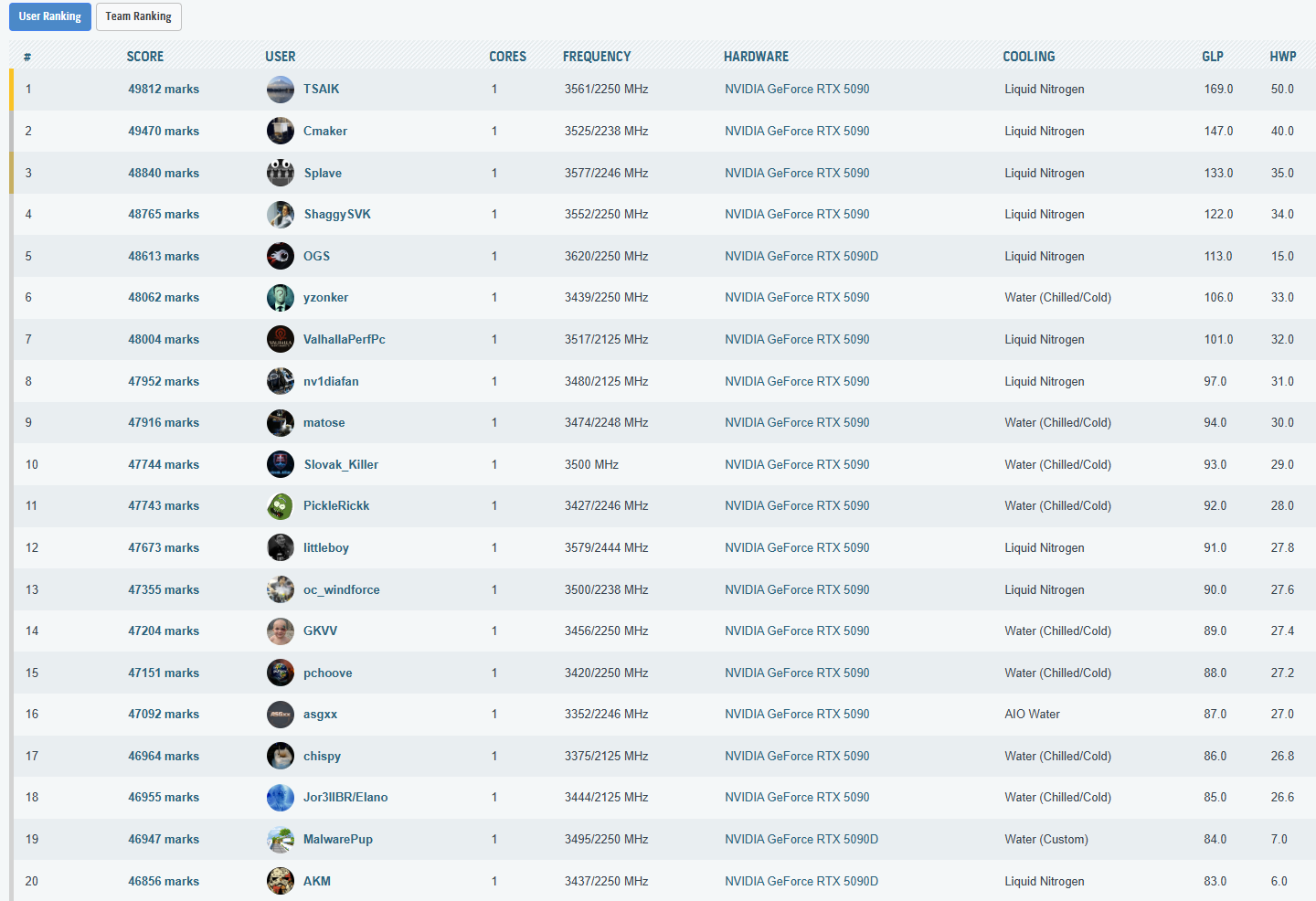Switch to the Team Ranking tab
This screenshot has height=901, width=1316.
pyautogui.click(x=138, y=16)
